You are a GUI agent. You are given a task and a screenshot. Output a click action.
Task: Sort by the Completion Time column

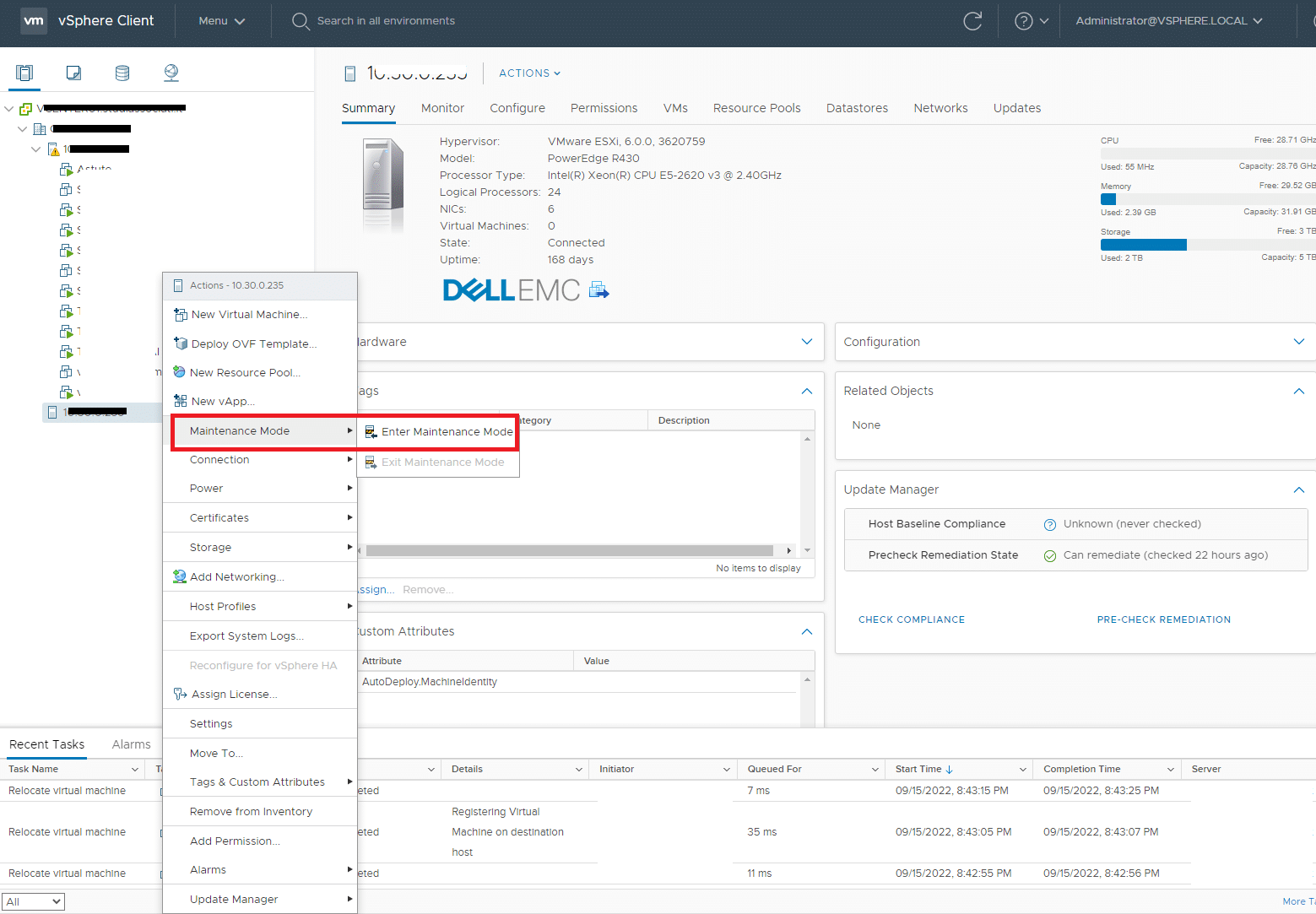pyautogui.click(x=1082, y=770)
